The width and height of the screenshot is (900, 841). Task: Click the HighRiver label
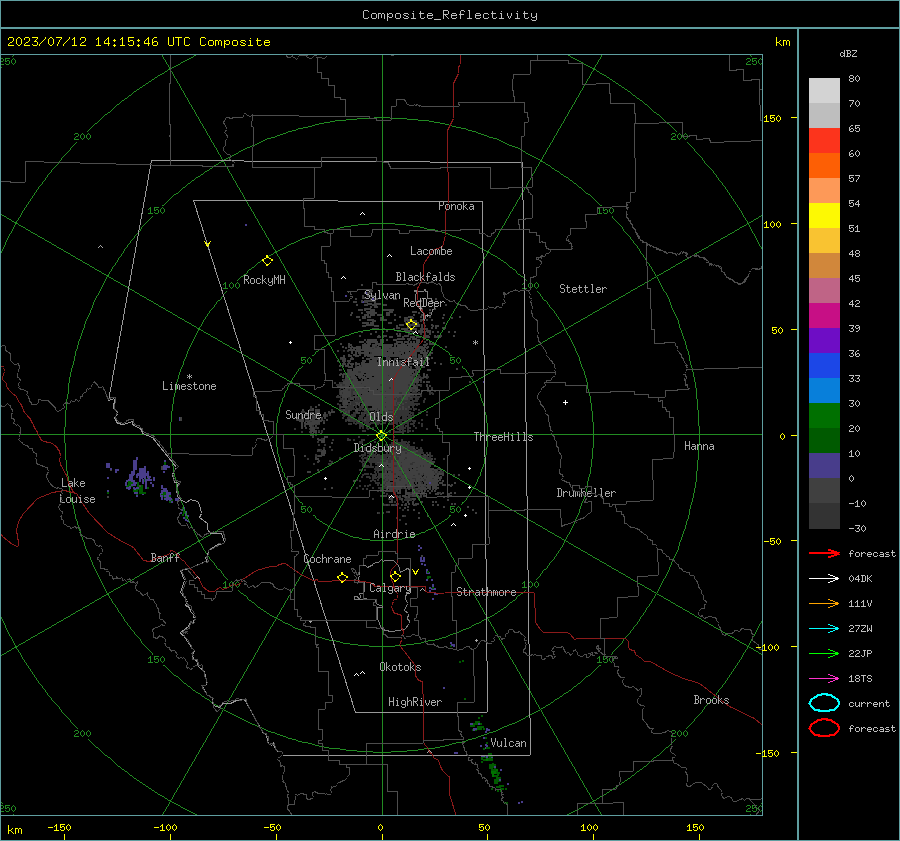[415, 702]
